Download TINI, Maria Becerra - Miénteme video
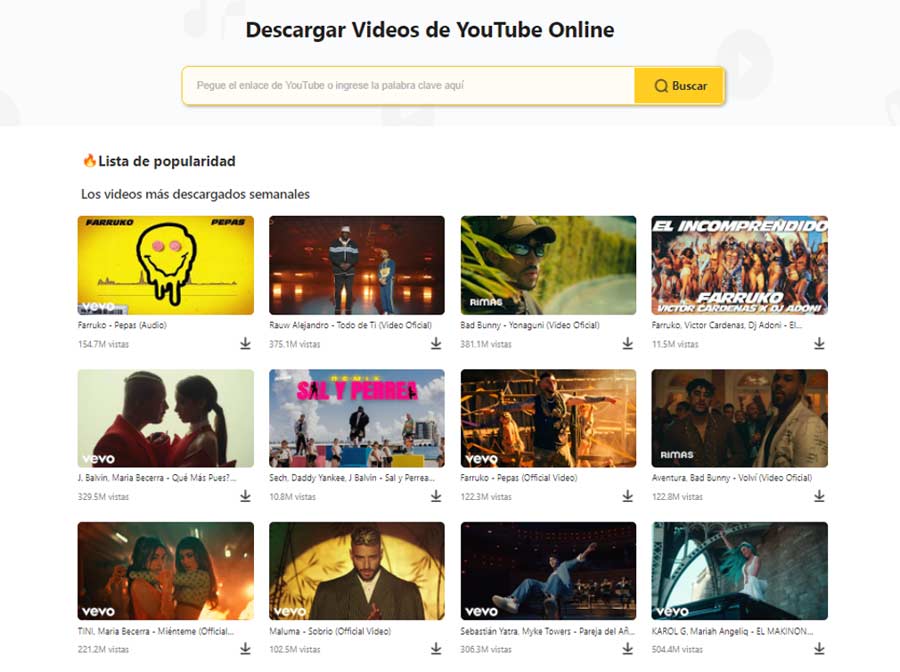The height and width of the screenshot is (672, 900). tap(245, 648)
